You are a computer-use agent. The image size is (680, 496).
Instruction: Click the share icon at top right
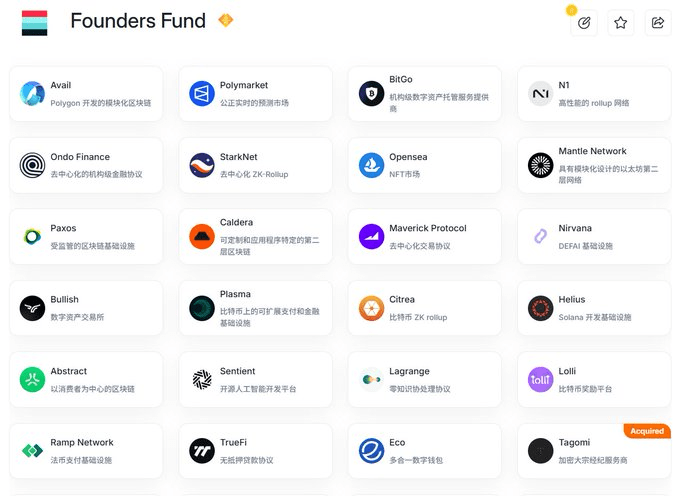(x=658, y=23)
